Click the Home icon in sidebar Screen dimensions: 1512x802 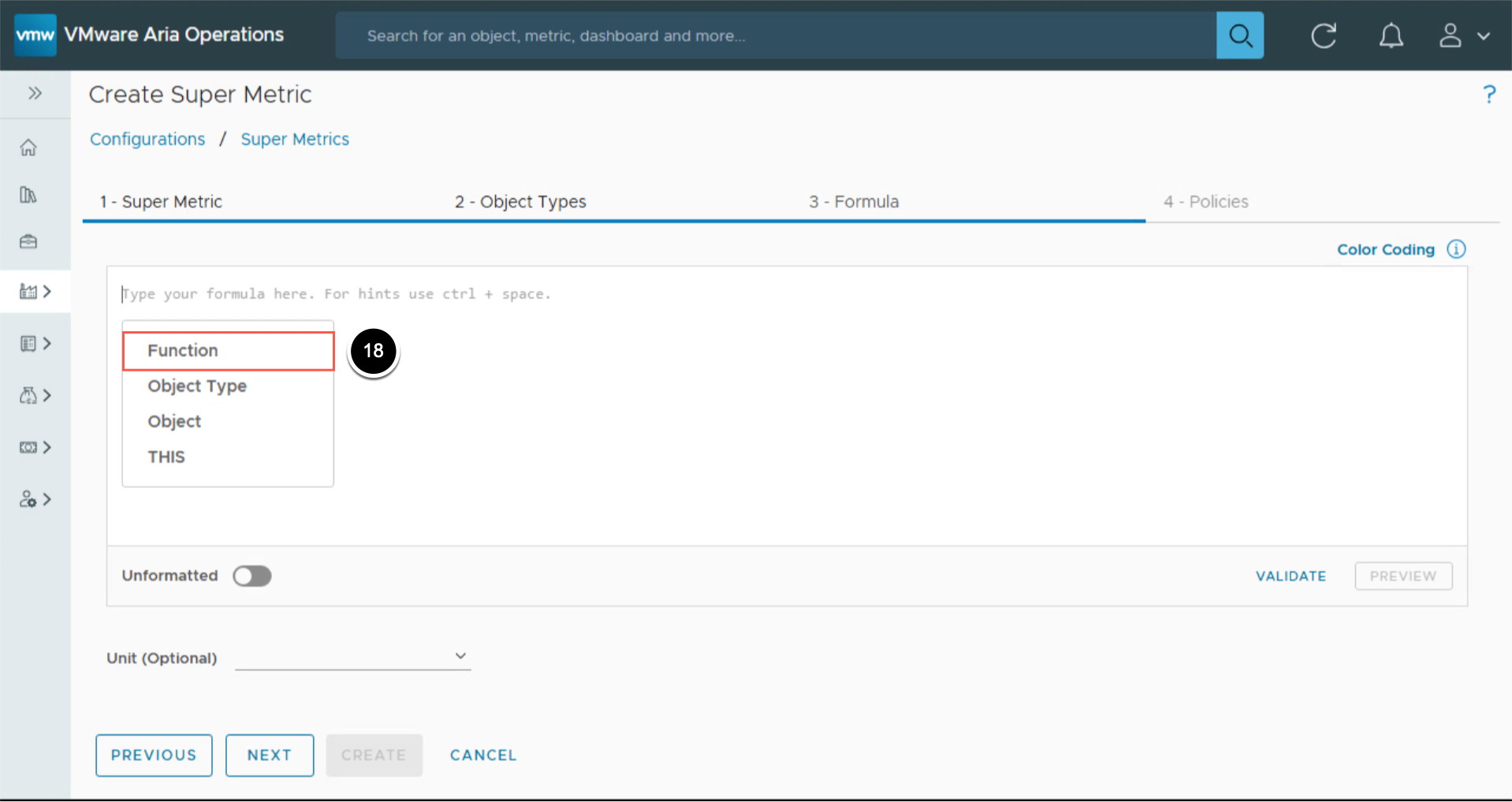point(28,147)
